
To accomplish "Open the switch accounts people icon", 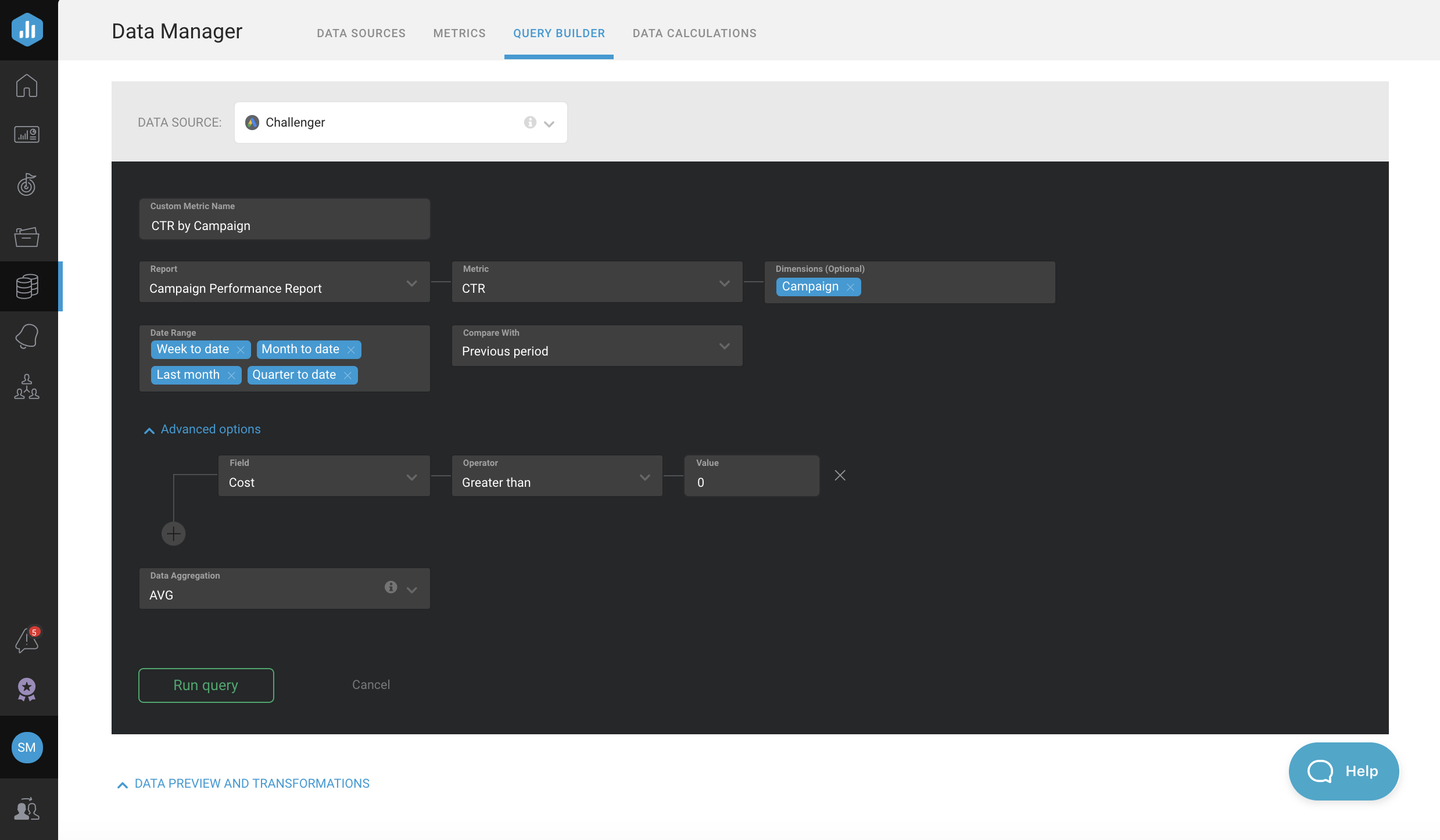I will pos(27,809).
